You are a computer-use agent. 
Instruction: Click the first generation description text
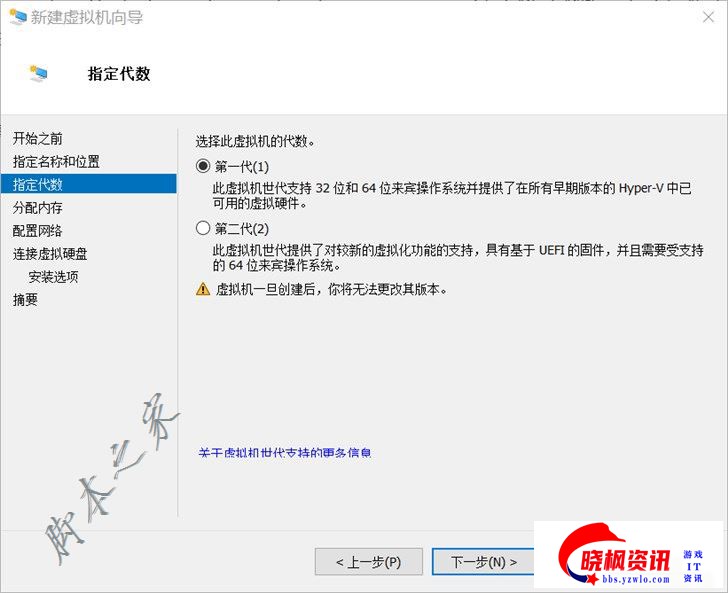pyautogui.click(x=452, y=195)
